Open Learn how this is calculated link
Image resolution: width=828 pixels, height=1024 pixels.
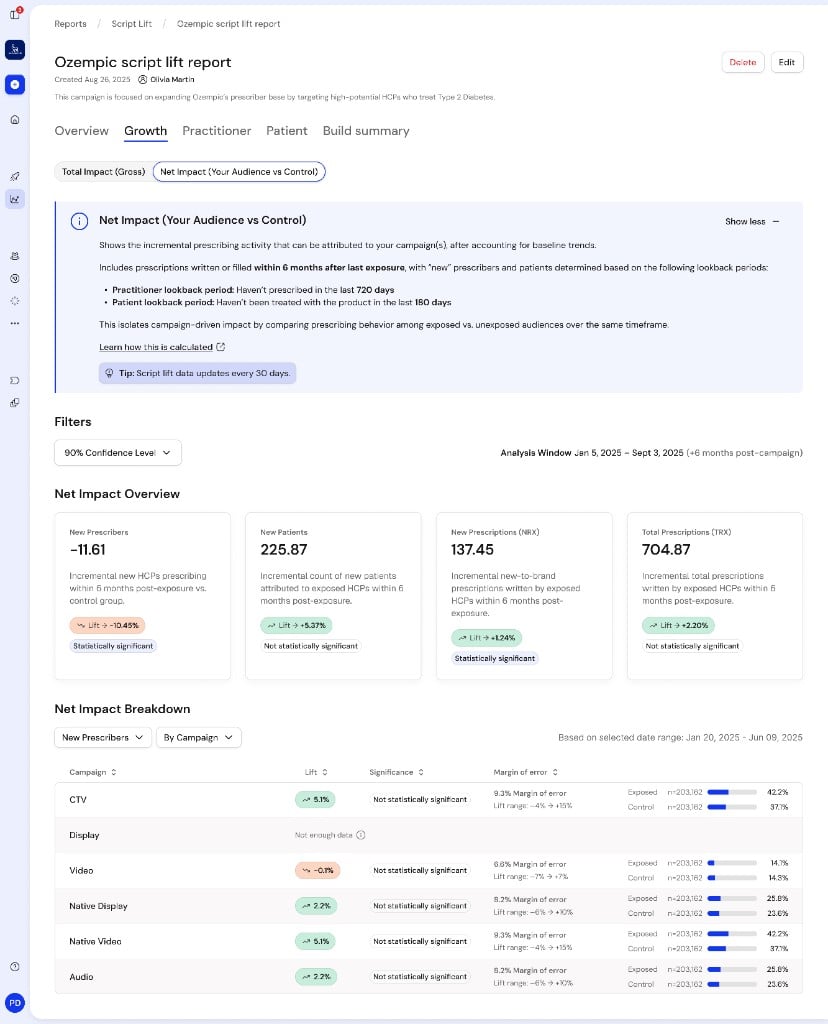point(155,347)
